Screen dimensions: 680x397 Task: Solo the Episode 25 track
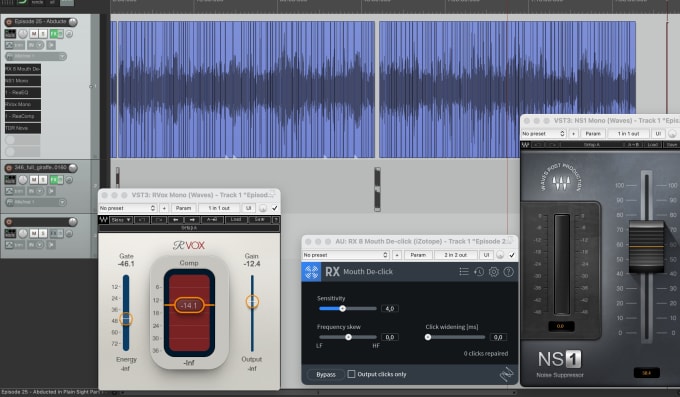pyautogui.click(x=43, y=33)
